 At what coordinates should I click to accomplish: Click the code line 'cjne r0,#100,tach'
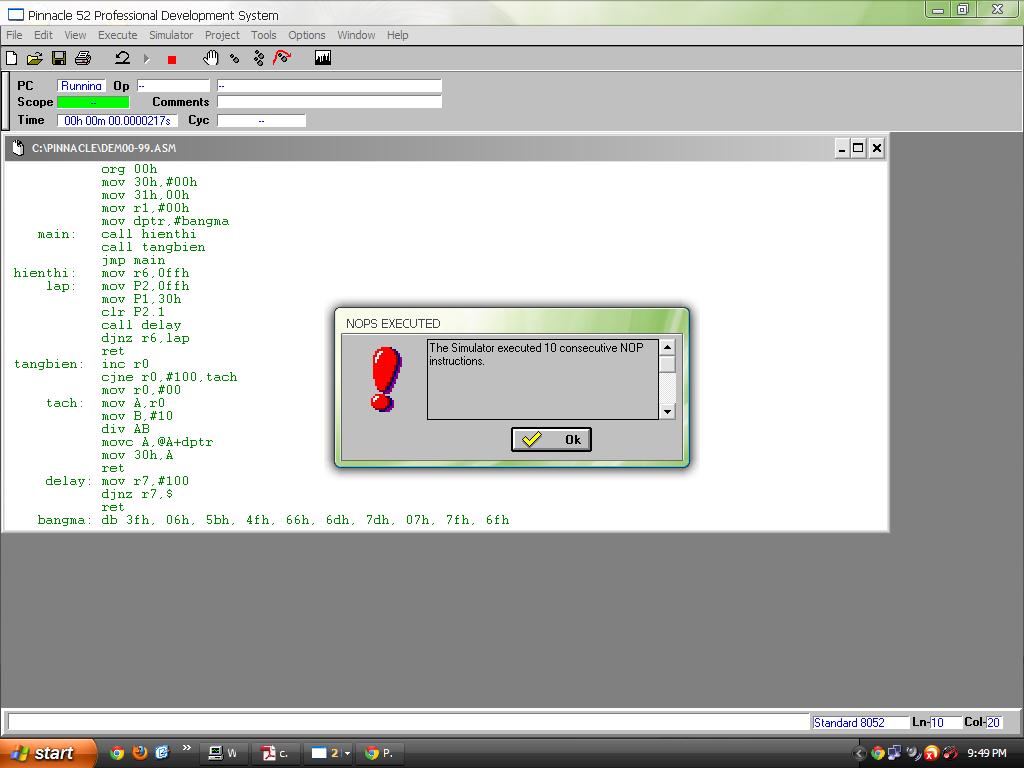click(169, 377)
